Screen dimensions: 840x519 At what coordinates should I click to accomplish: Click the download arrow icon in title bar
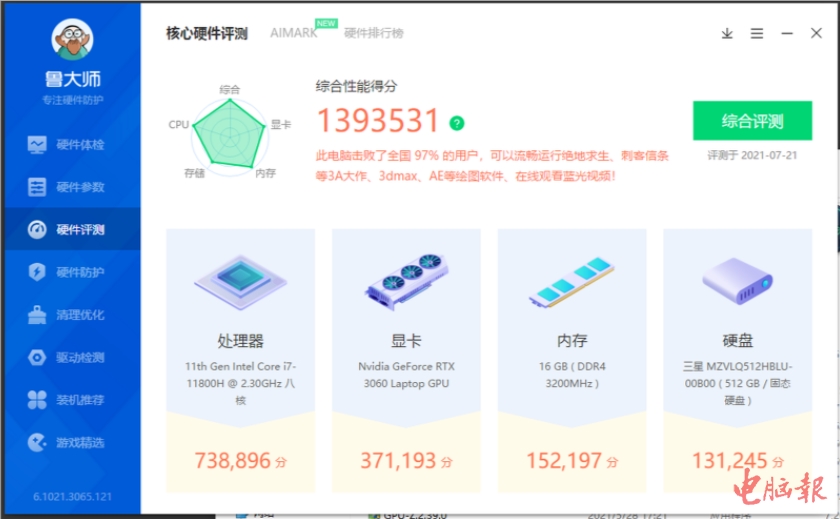coord(727,33)
